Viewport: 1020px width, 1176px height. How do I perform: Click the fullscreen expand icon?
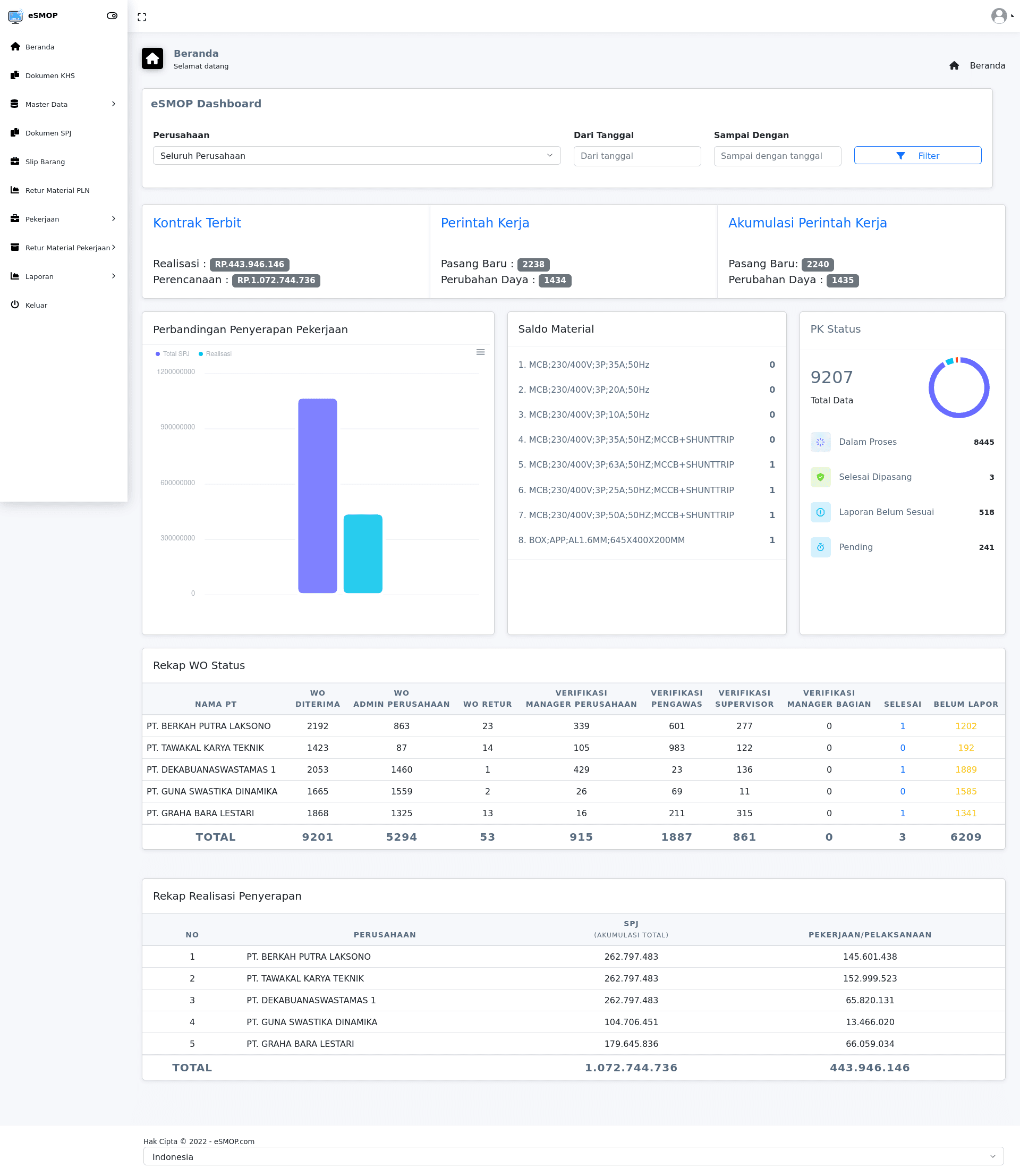point(142,17)
